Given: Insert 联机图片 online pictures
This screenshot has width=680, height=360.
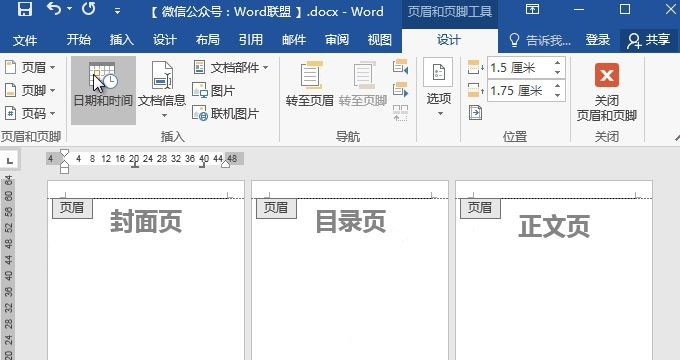Looking at the screenshot, I should (x=226, y=114).
